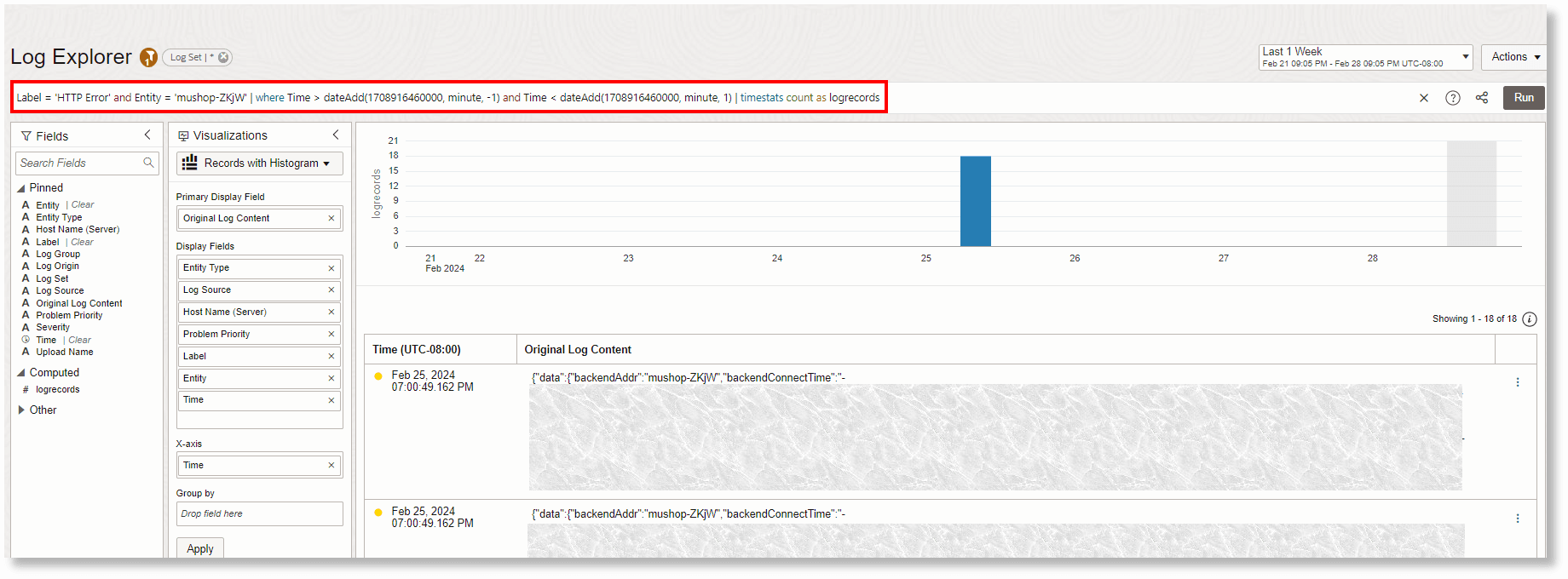The image size is (1568, 579).
Task: Remove the Log Set filter chip
Action: coord(223,57)
